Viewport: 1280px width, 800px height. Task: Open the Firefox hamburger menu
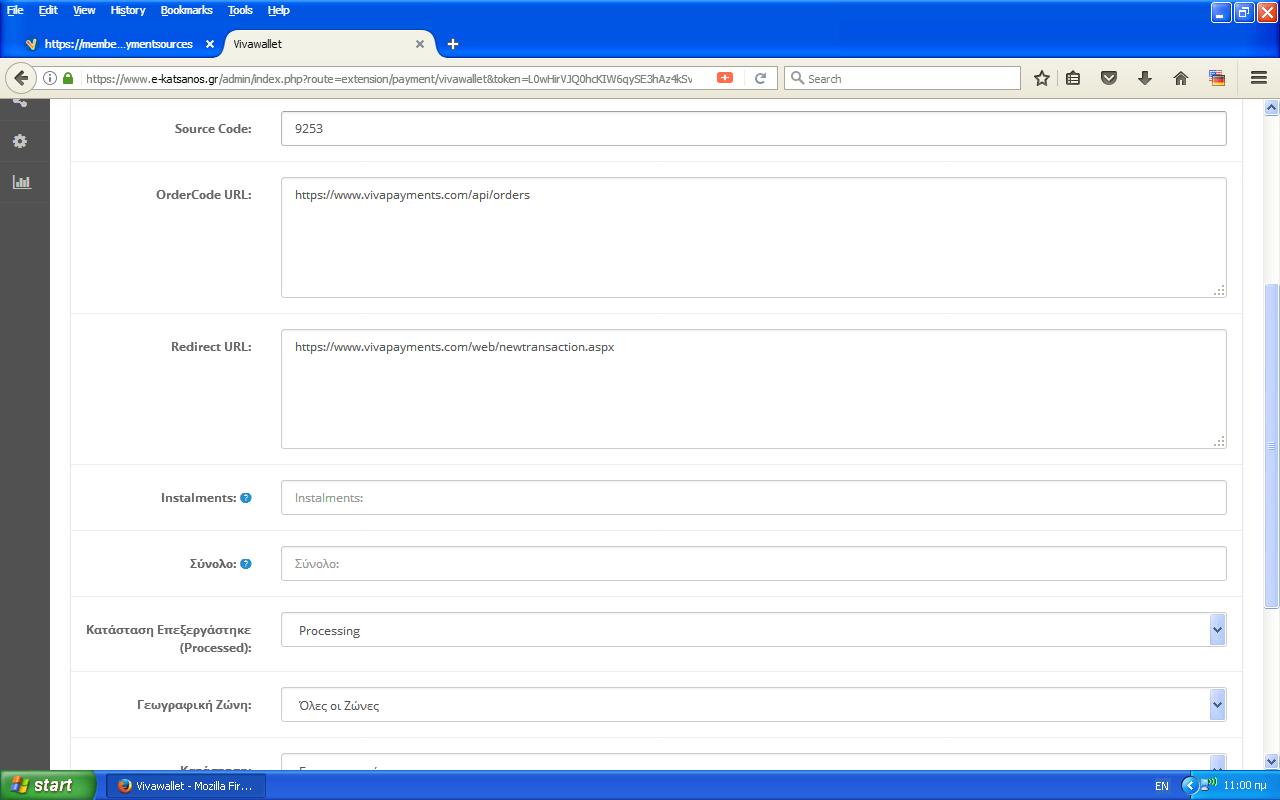pyautogui.click(x=1259, y=78)
